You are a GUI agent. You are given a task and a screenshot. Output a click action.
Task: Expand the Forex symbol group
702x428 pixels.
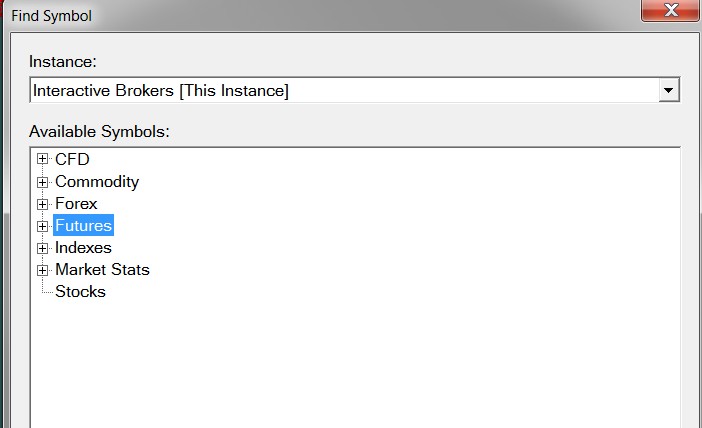[x=42, y=204]
